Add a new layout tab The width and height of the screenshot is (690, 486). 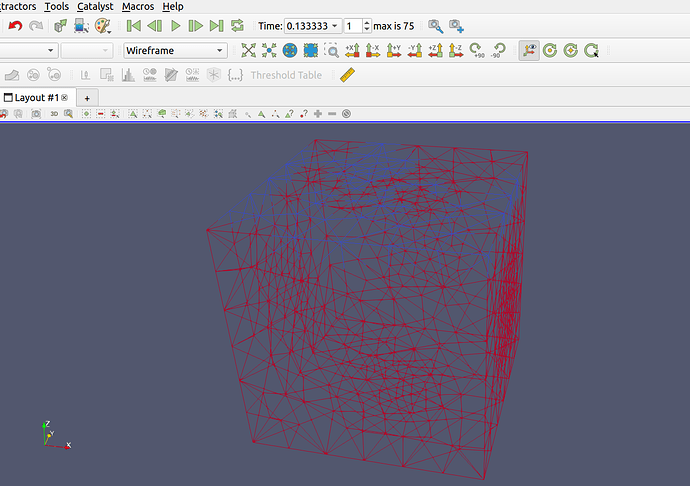pyautogui.click(x=87, y=98)
